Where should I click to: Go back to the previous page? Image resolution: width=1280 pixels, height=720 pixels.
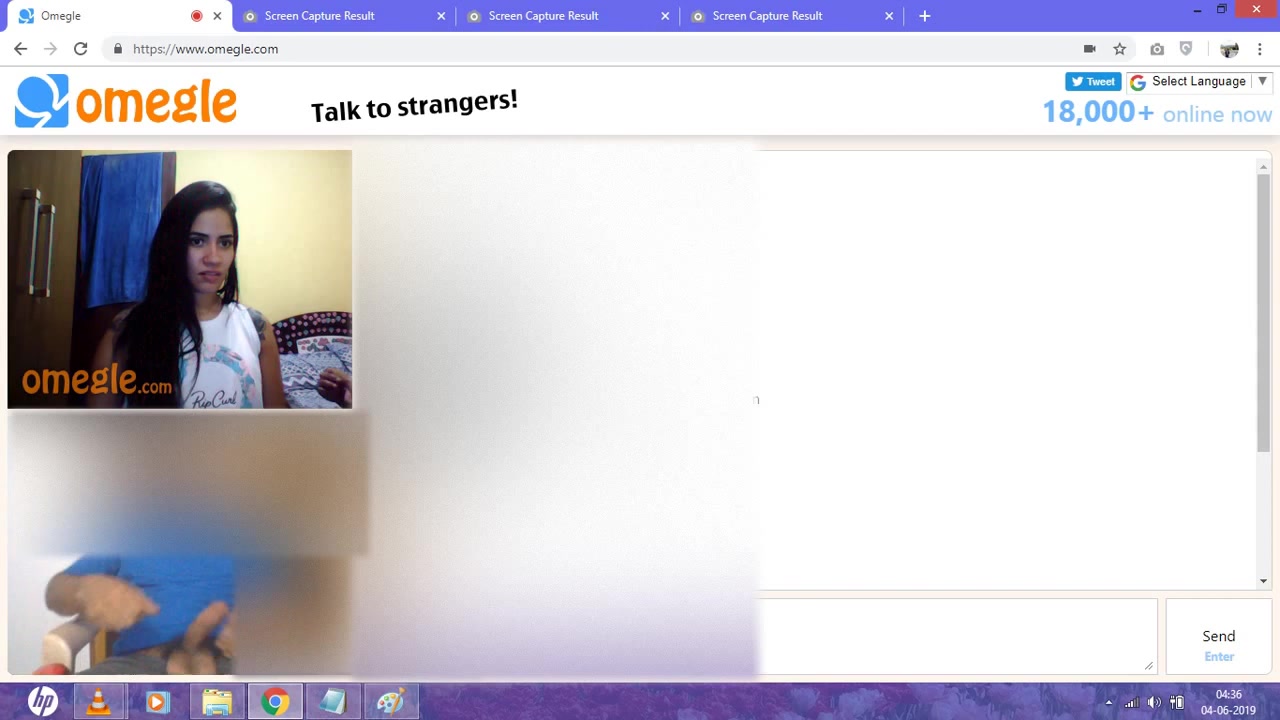point(21,49)
